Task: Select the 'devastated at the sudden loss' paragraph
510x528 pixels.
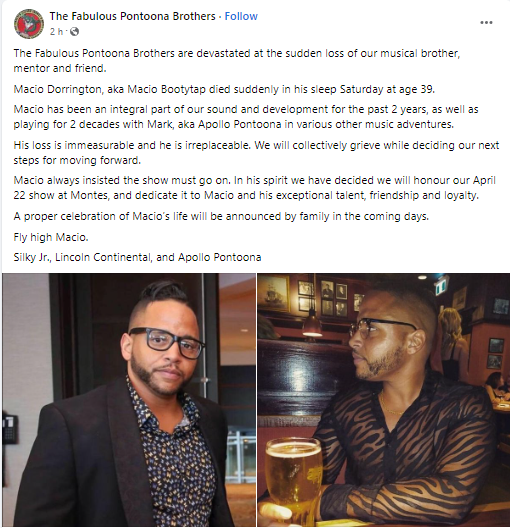Action: [237, 61]
